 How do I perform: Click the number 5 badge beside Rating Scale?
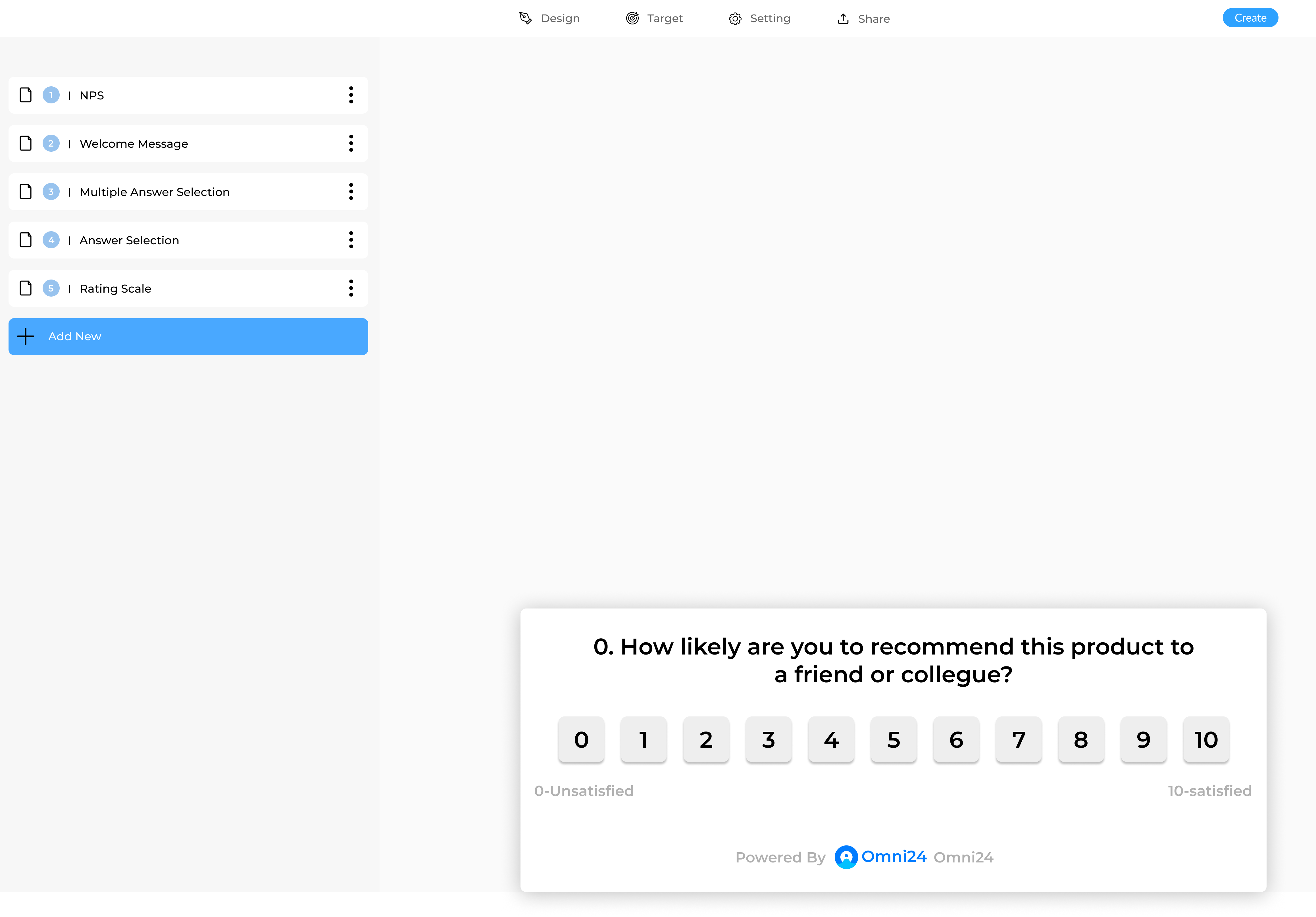(51, 288)
